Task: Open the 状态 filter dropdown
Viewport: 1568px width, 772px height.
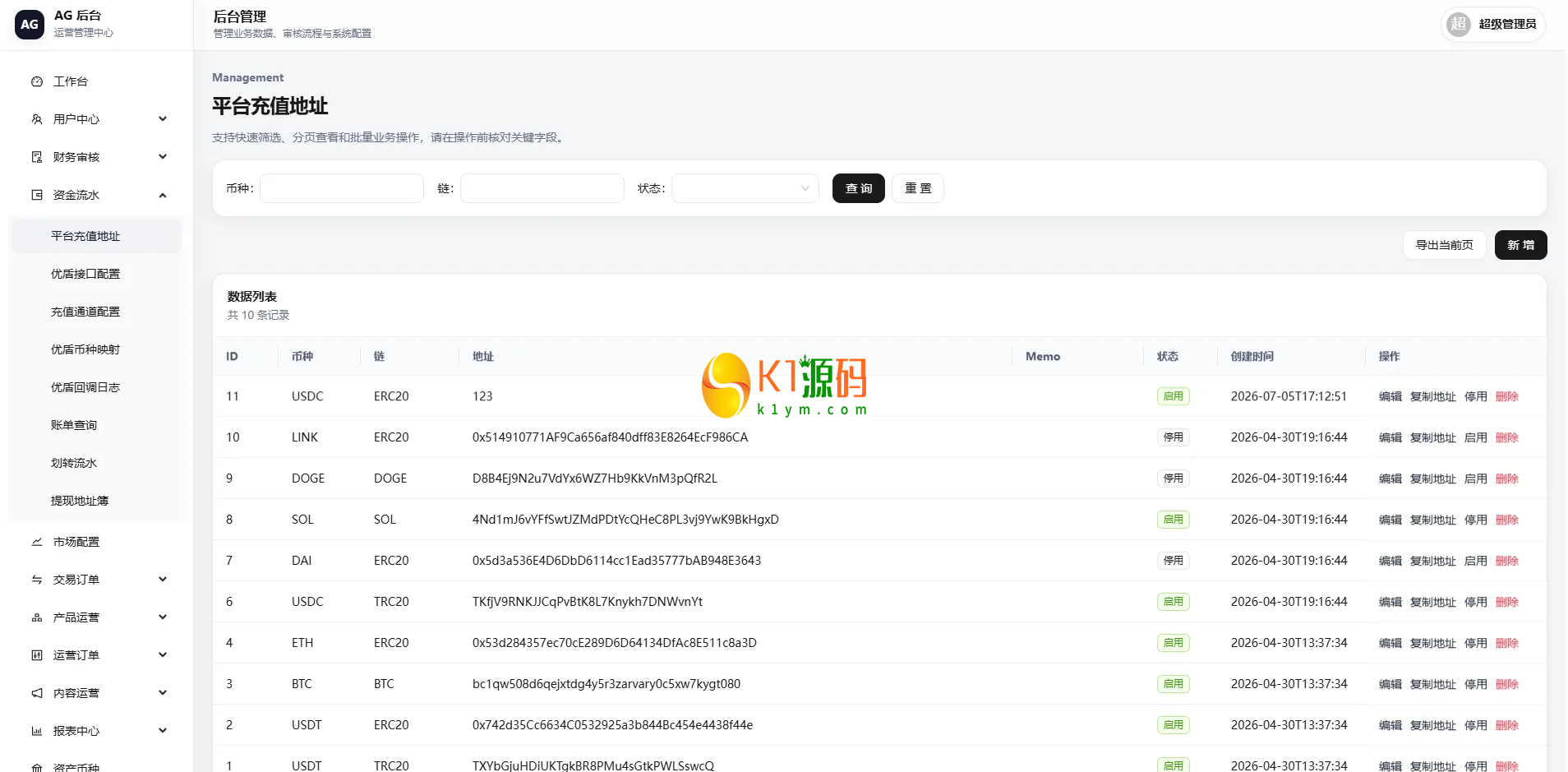Action: (x=745, y=188)
